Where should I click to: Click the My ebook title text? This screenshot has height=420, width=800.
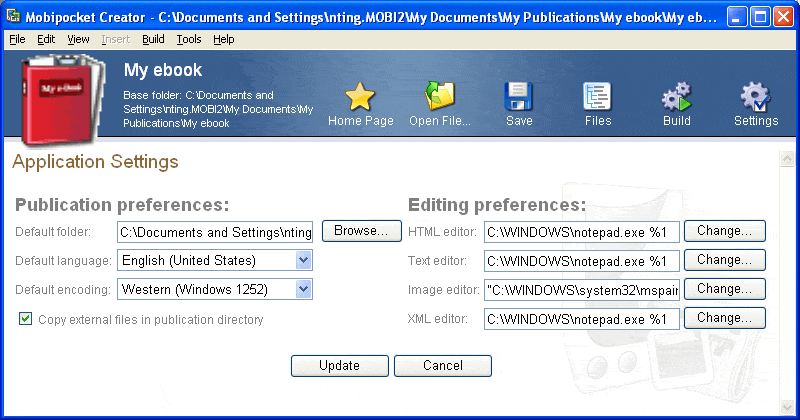coord(163,70)
